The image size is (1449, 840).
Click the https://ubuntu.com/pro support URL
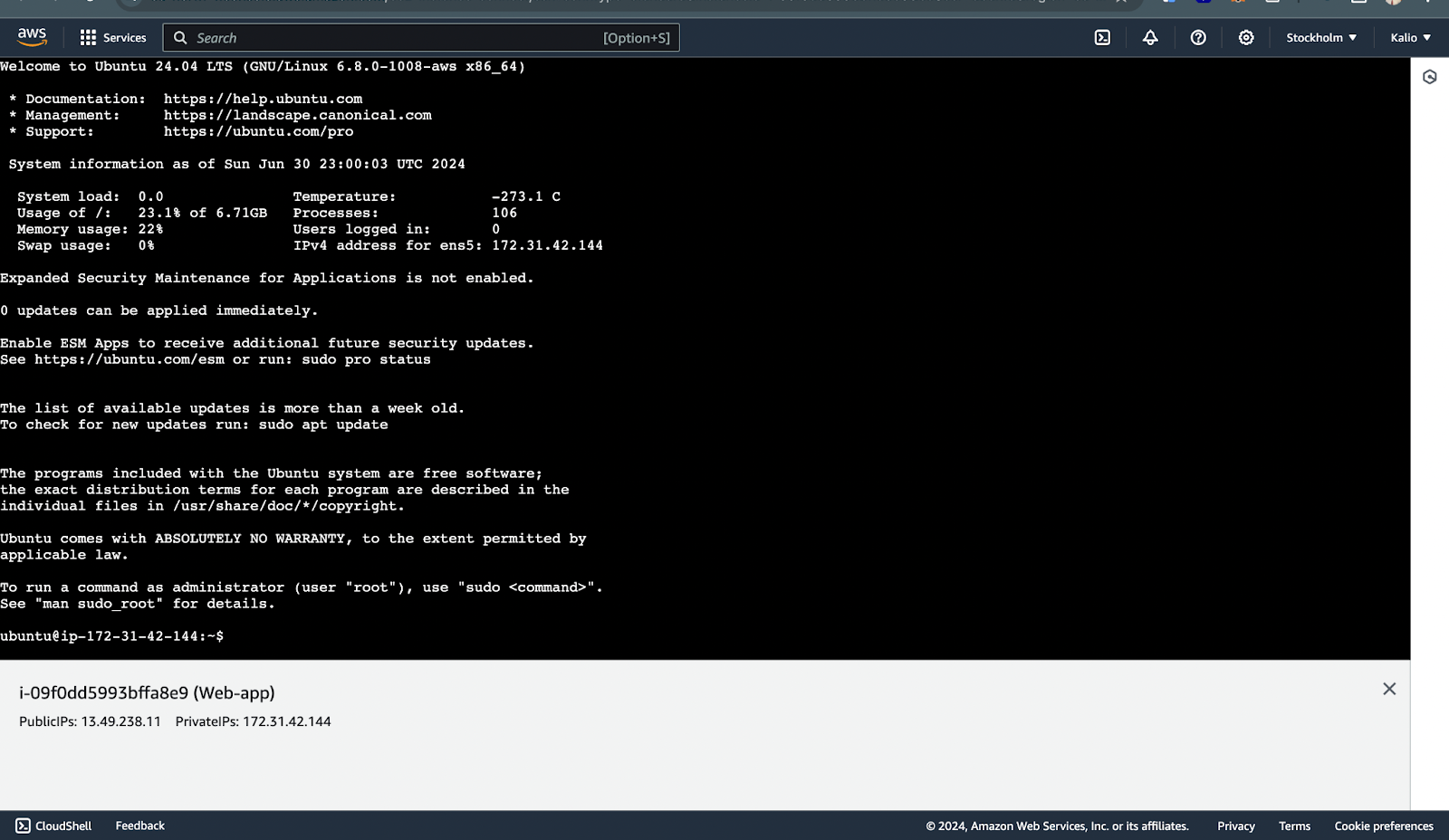coord(259,131)
